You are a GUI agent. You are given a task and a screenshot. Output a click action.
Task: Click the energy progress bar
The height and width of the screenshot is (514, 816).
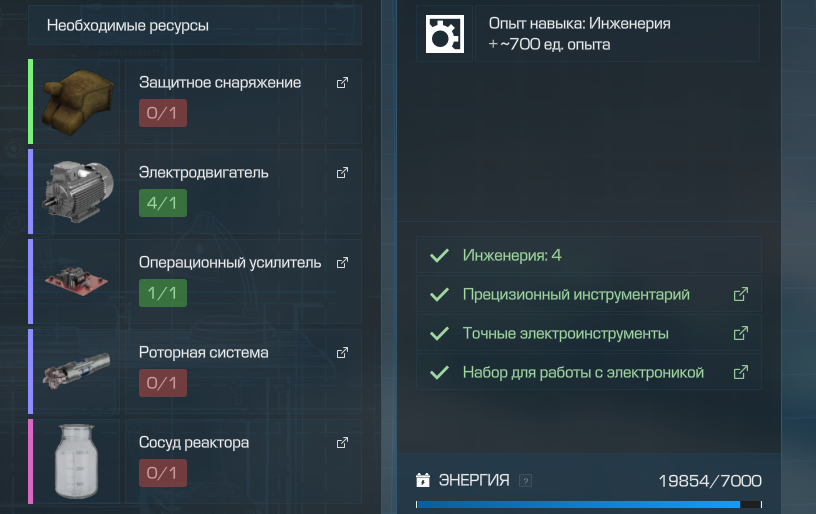[589, 505]
